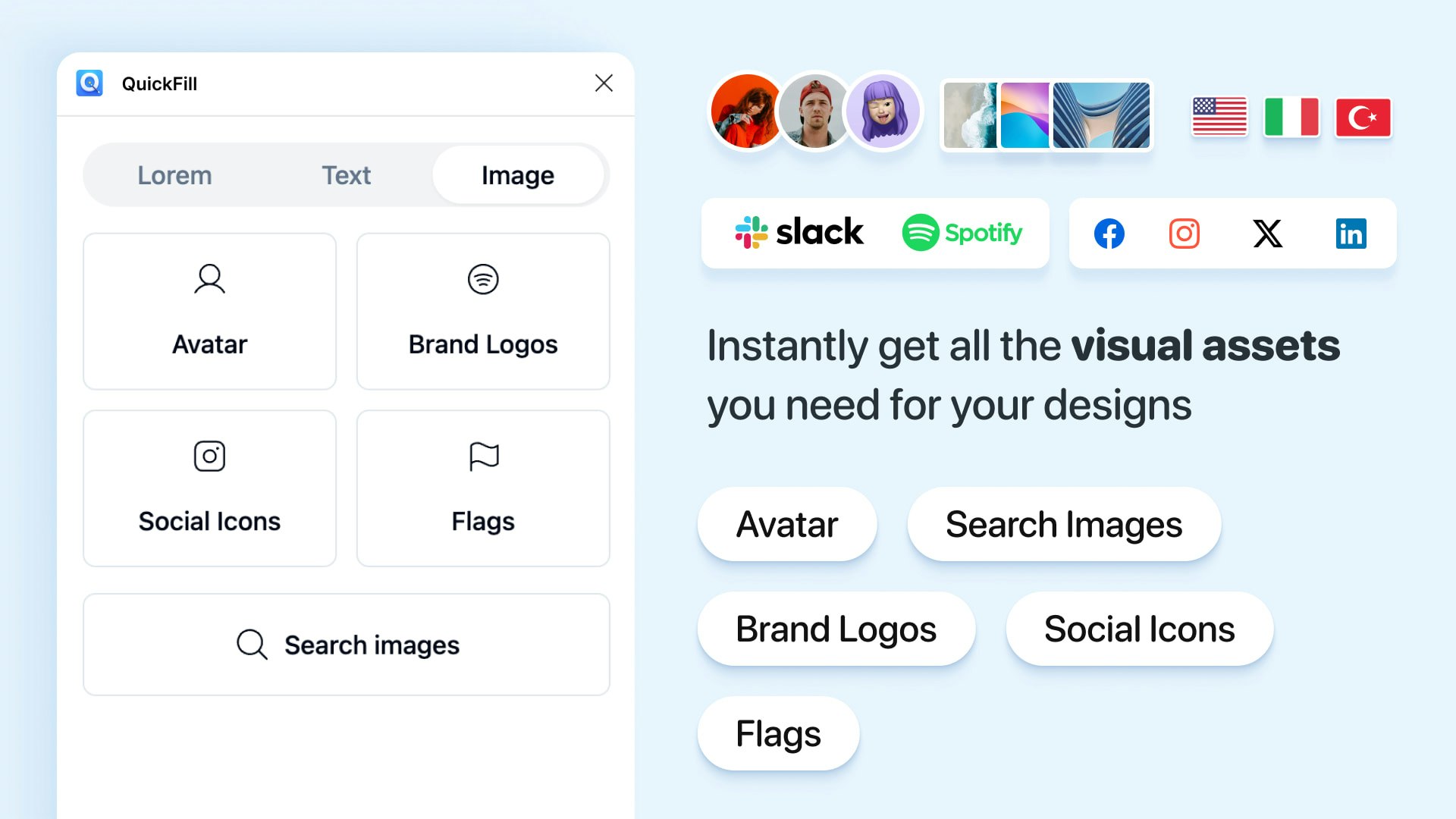The width and height of the screenshot is (1456, 819).
Task: Click the Facebook icon
Action: (1109, 234)
